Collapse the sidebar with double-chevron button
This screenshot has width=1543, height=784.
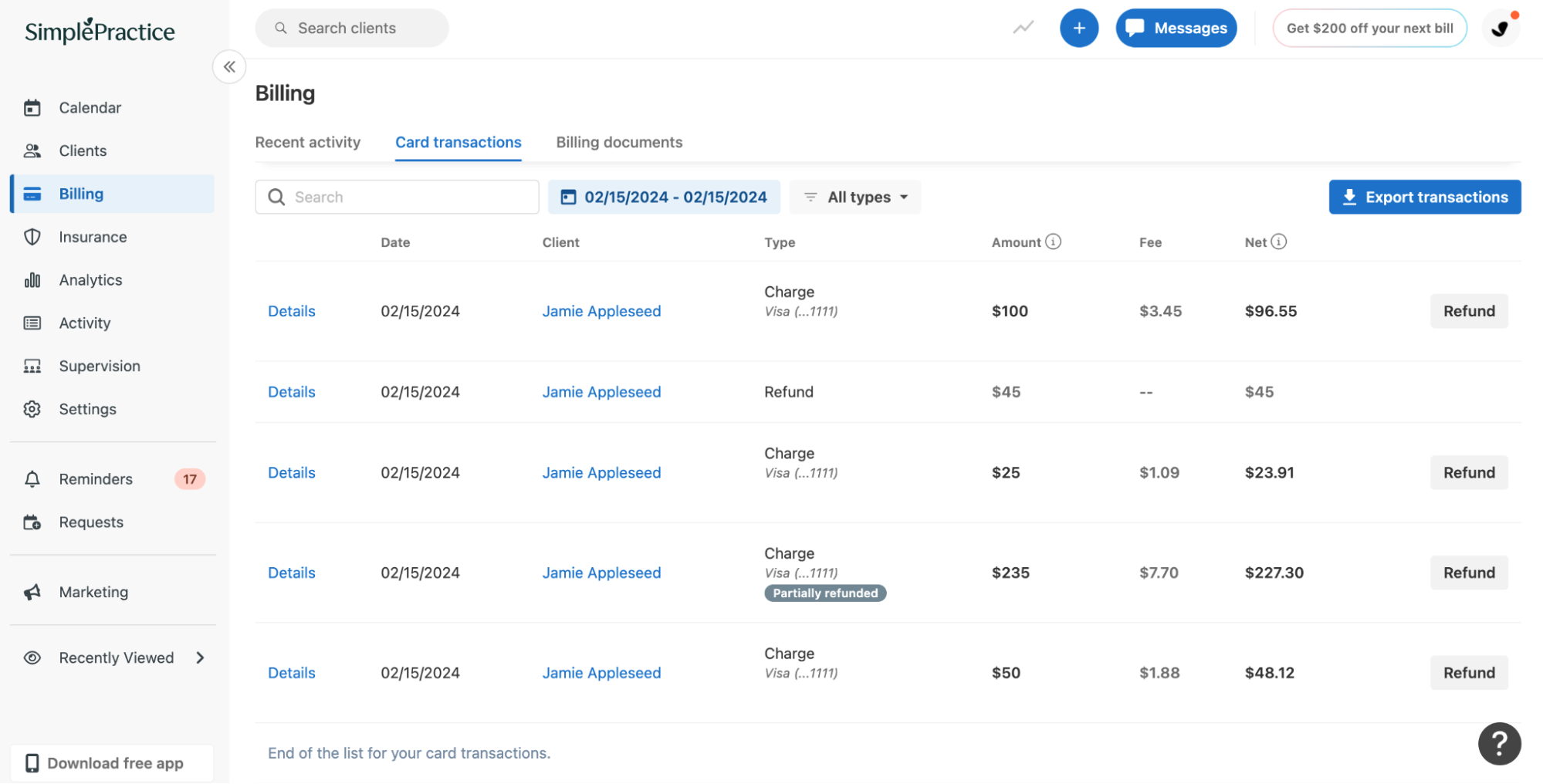[229, 67]
